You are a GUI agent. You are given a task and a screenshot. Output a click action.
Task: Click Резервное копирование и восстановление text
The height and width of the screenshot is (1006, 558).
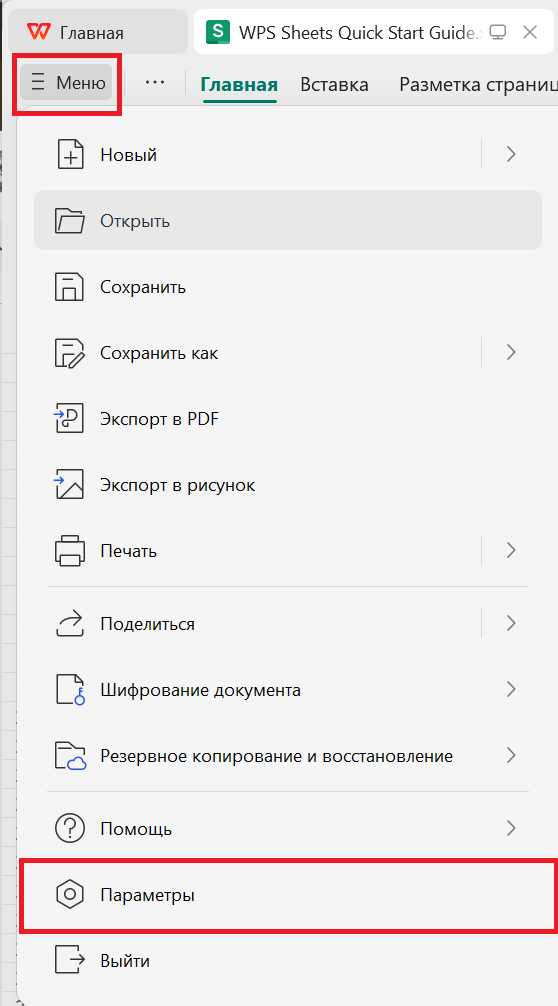[276, 756]
